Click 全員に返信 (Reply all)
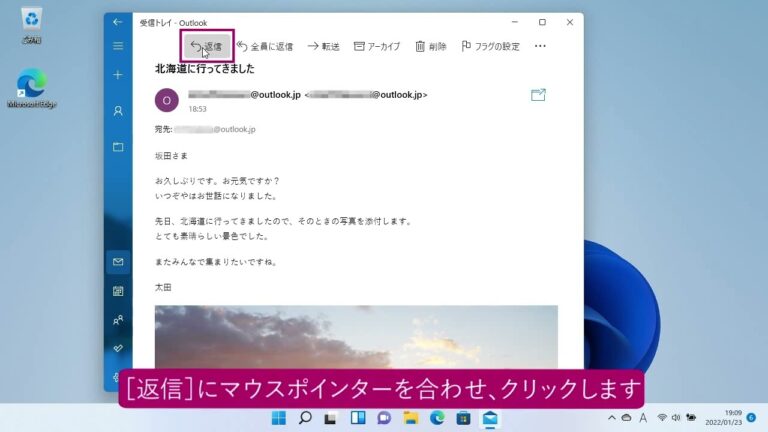The height and width of the screenshot is (432, 768). 265,47
